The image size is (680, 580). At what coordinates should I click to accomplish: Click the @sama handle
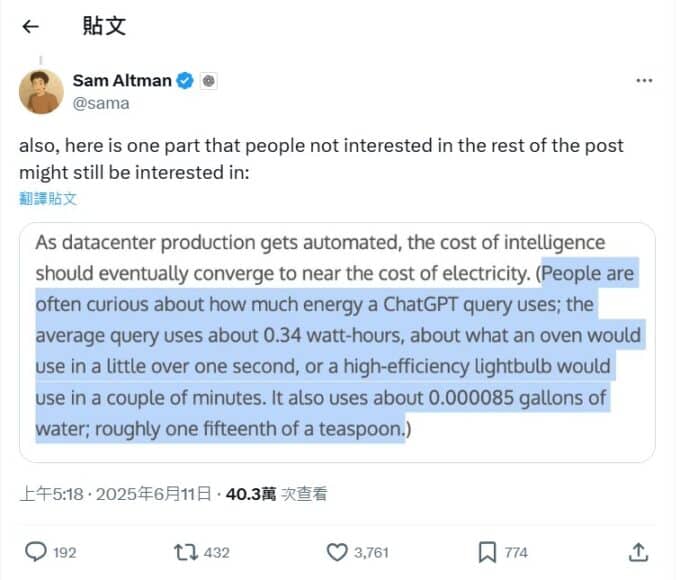click(100, 102)
